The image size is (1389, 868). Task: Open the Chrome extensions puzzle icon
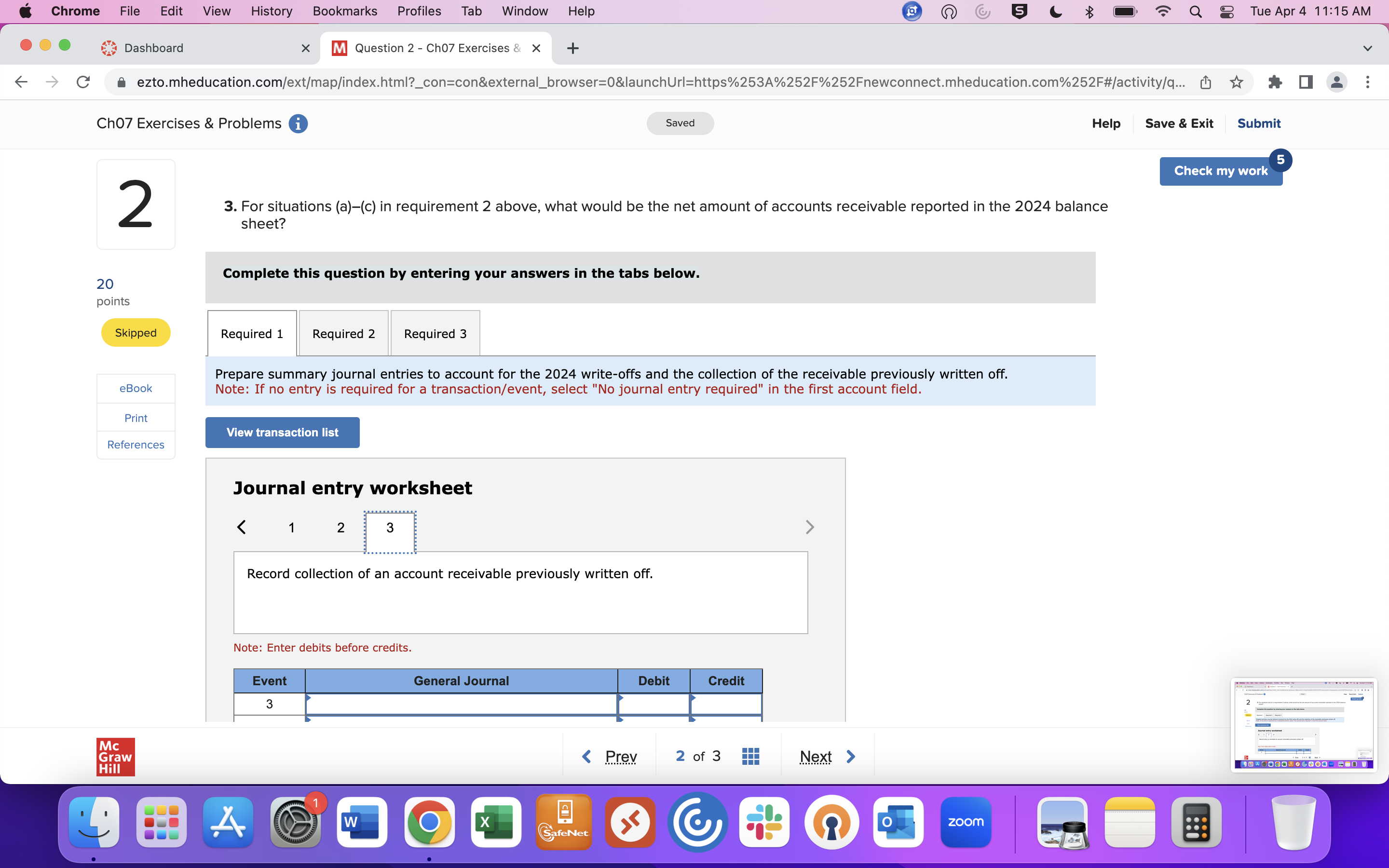pos(1275,82)
